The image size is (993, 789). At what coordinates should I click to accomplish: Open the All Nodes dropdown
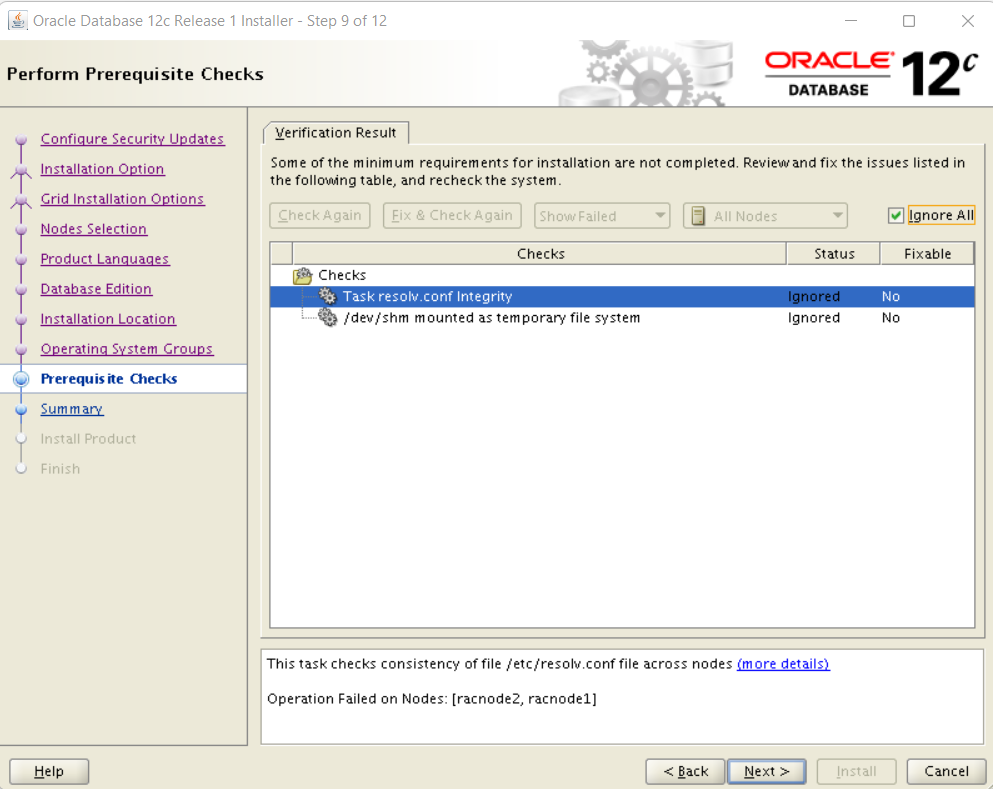(765, 216)
